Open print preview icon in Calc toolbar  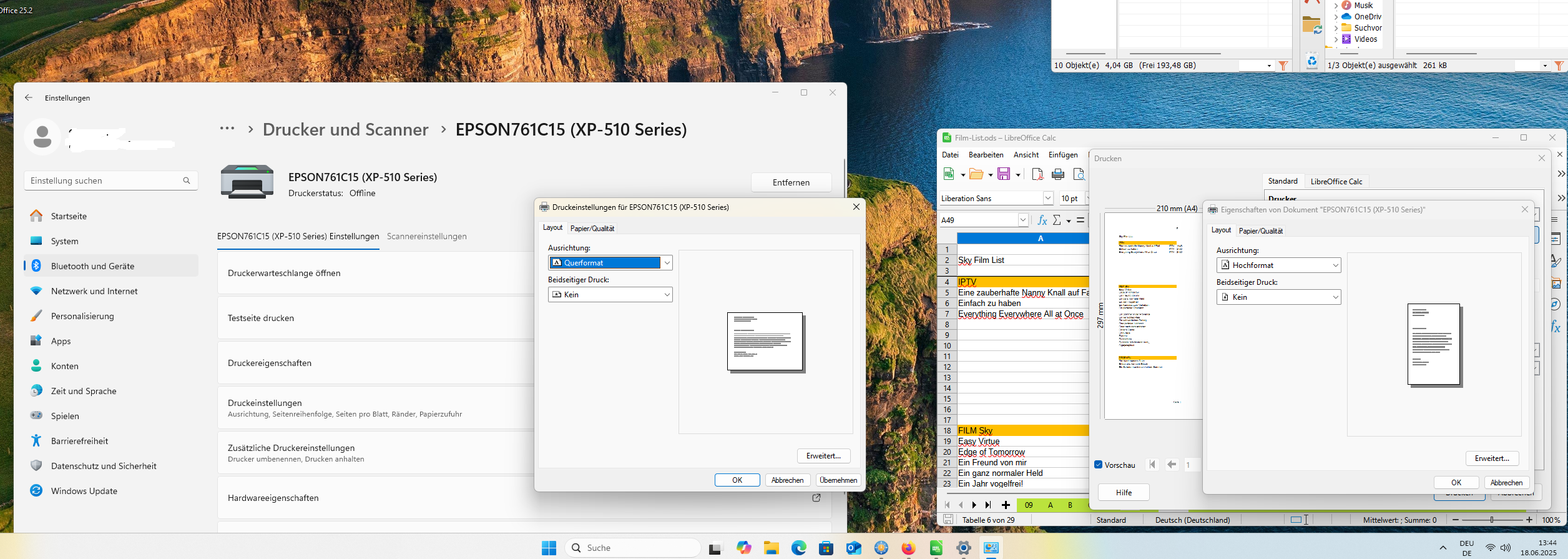(x=1079, y=174)
